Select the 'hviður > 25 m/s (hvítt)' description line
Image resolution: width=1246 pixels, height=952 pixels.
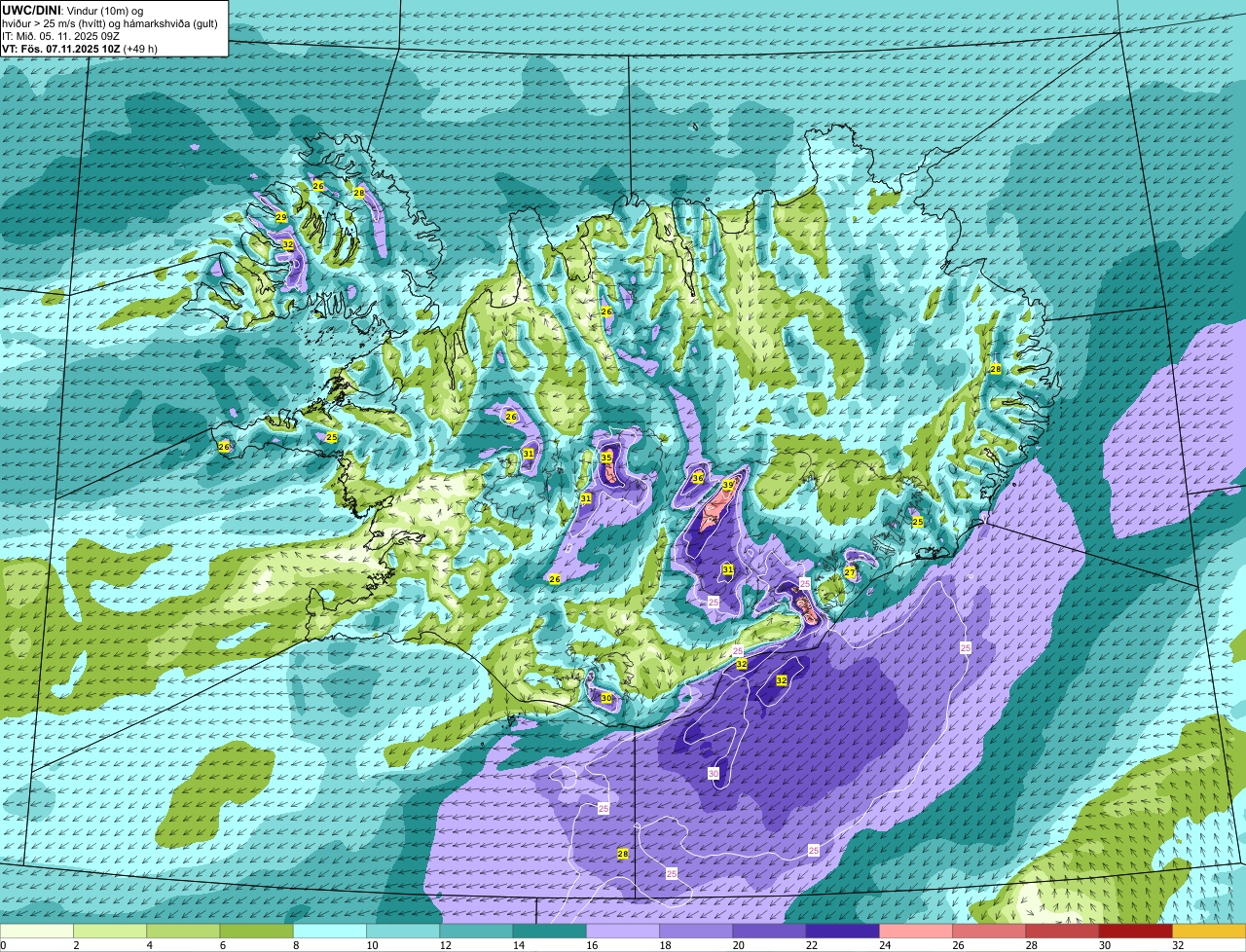tap(110, 23)
